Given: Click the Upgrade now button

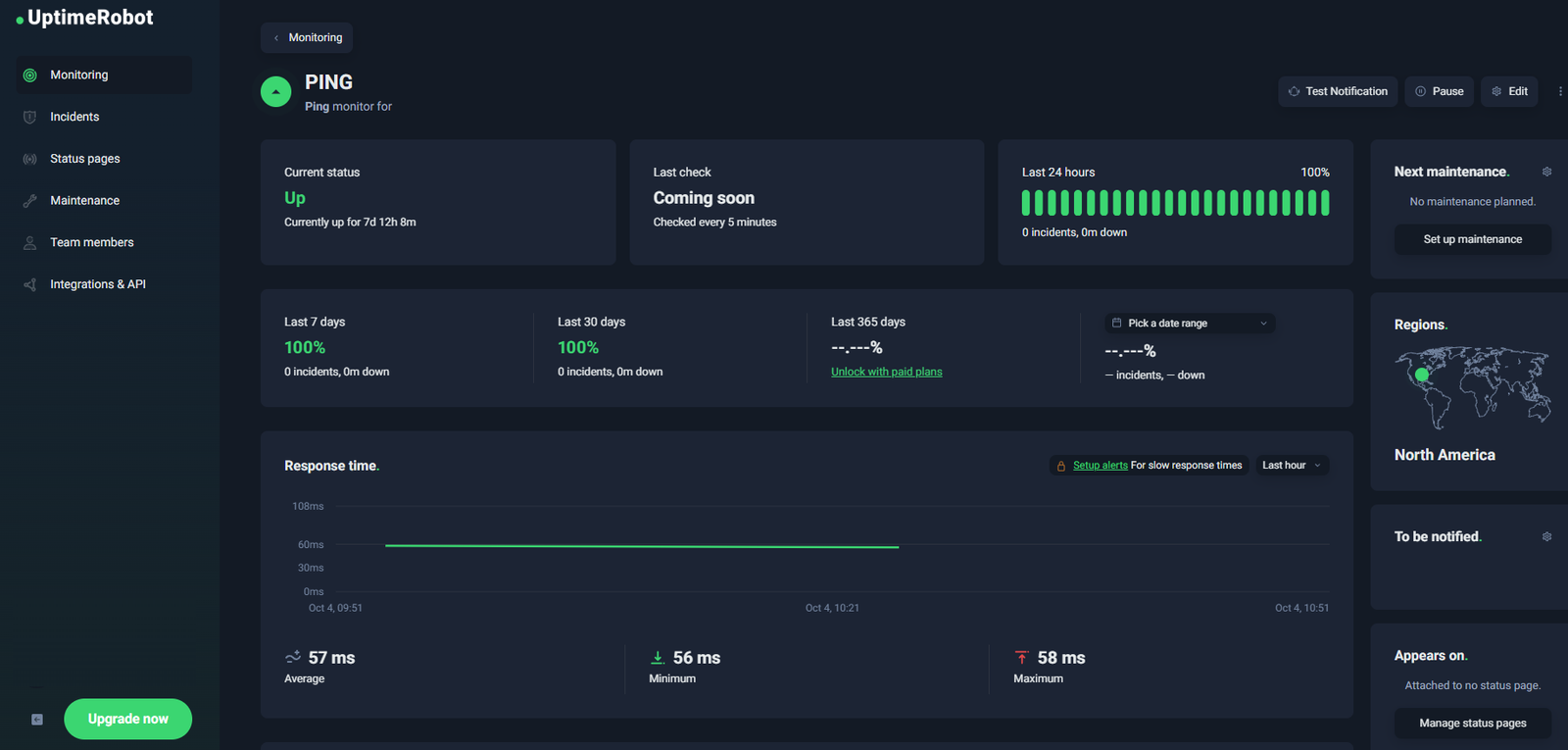Looking at the screenshot, I should coord(128,720).
